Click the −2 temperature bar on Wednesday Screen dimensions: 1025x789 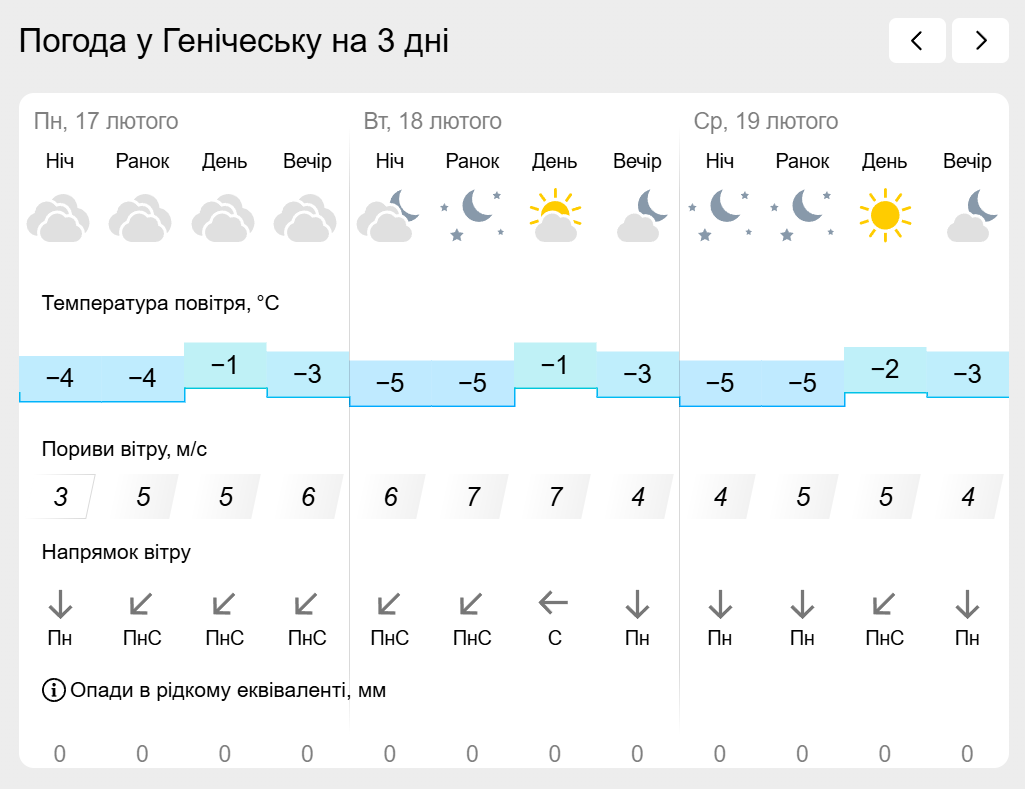885,369
